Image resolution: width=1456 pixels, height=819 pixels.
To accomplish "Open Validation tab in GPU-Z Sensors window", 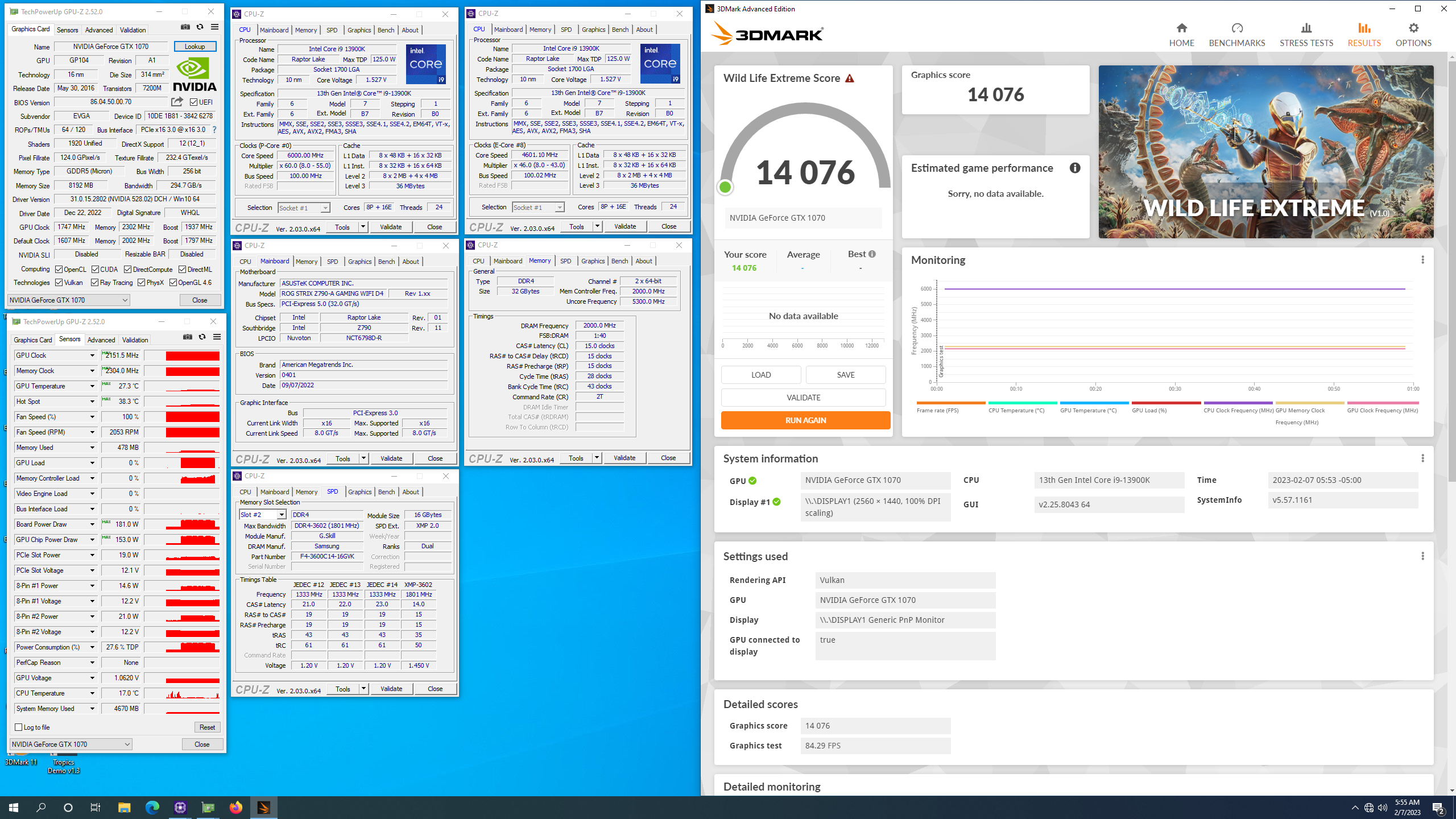I will 135,340.
